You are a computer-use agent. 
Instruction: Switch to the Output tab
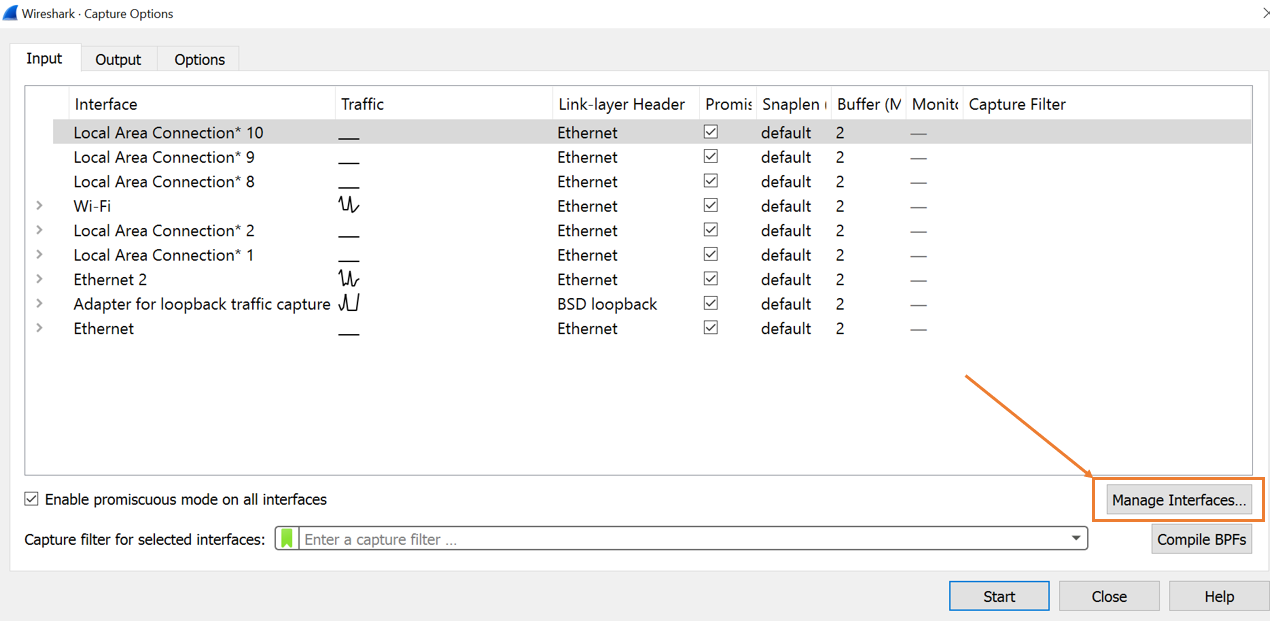click(x=118, y=59)
